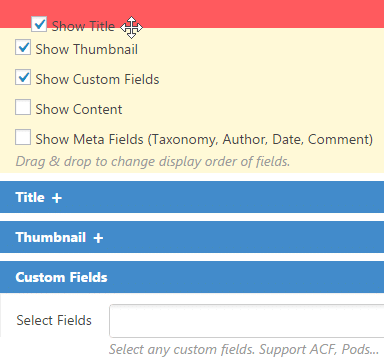
Task: Click the Show Content label text
Action: pos(79,109)
